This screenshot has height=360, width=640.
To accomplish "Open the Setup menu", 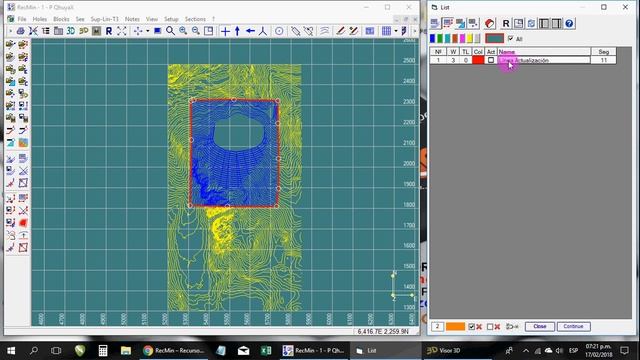I will coord(171,19).
